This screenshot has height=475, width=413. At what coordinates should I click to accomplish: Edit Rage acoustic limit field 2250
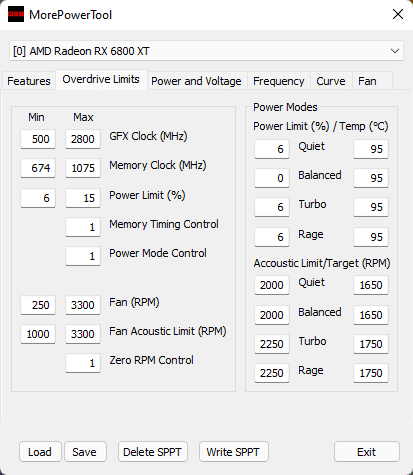[x=272, y=373]
